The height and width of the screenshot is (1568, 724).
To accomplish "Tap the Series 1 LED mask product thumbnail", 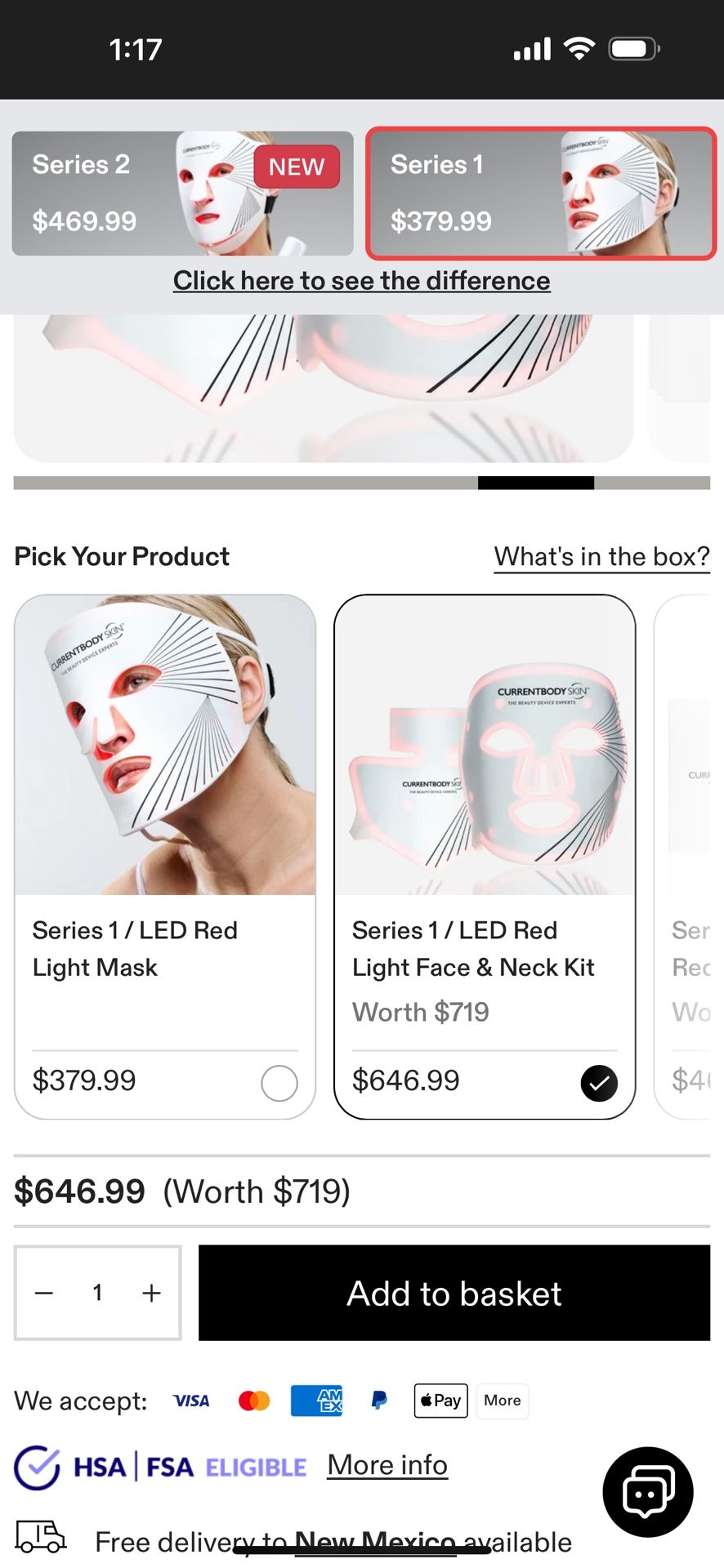I will (165, 745).
